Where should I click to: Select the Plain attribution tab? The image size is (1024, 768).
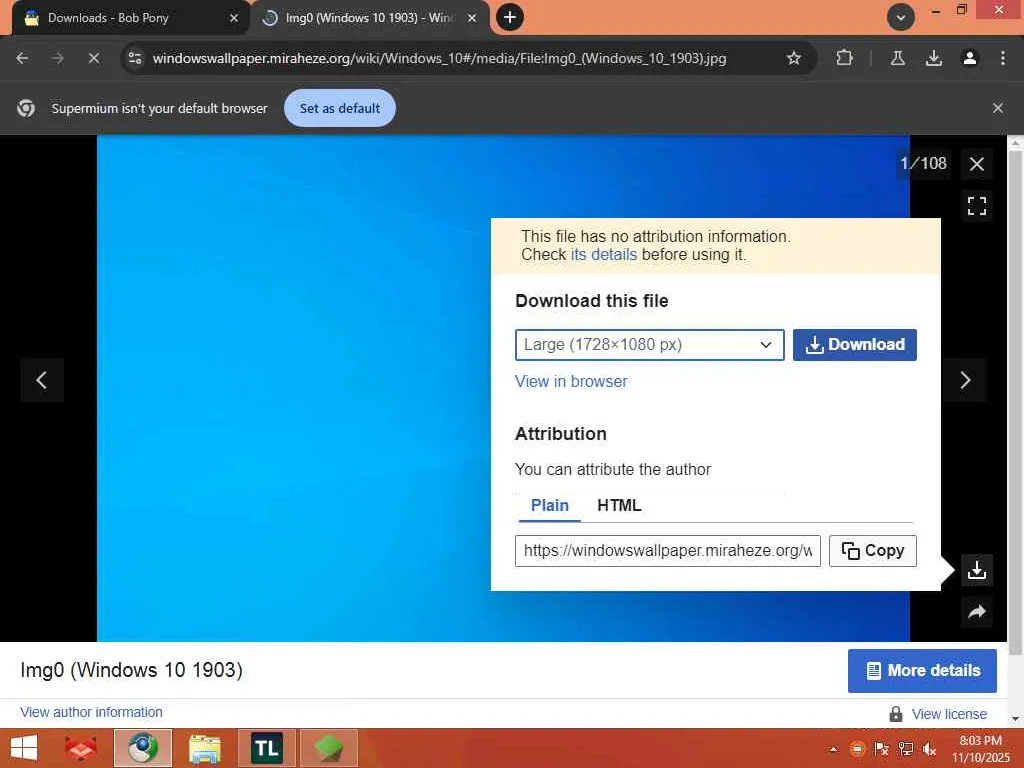(x=549, y=505)
